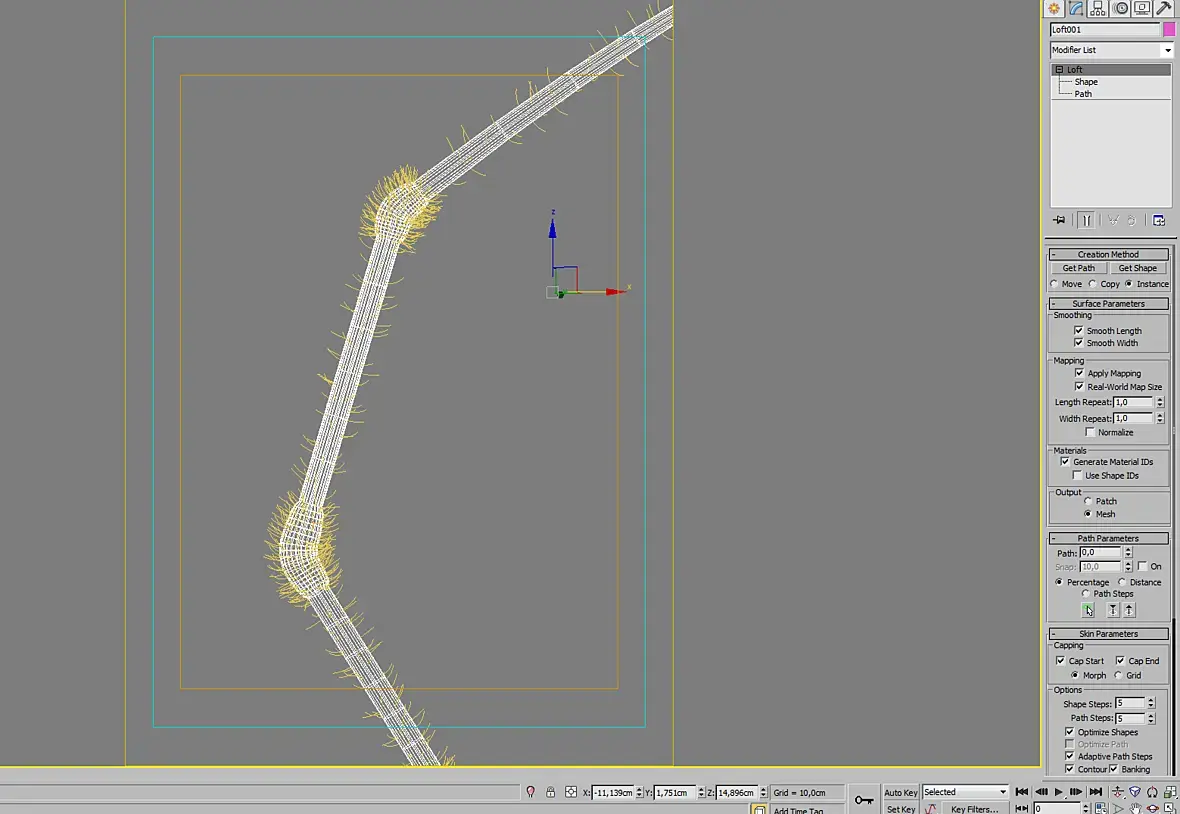Open the Display command panel tab
This screenshot has width=1180, height=814.
[x=1142, y=8]
